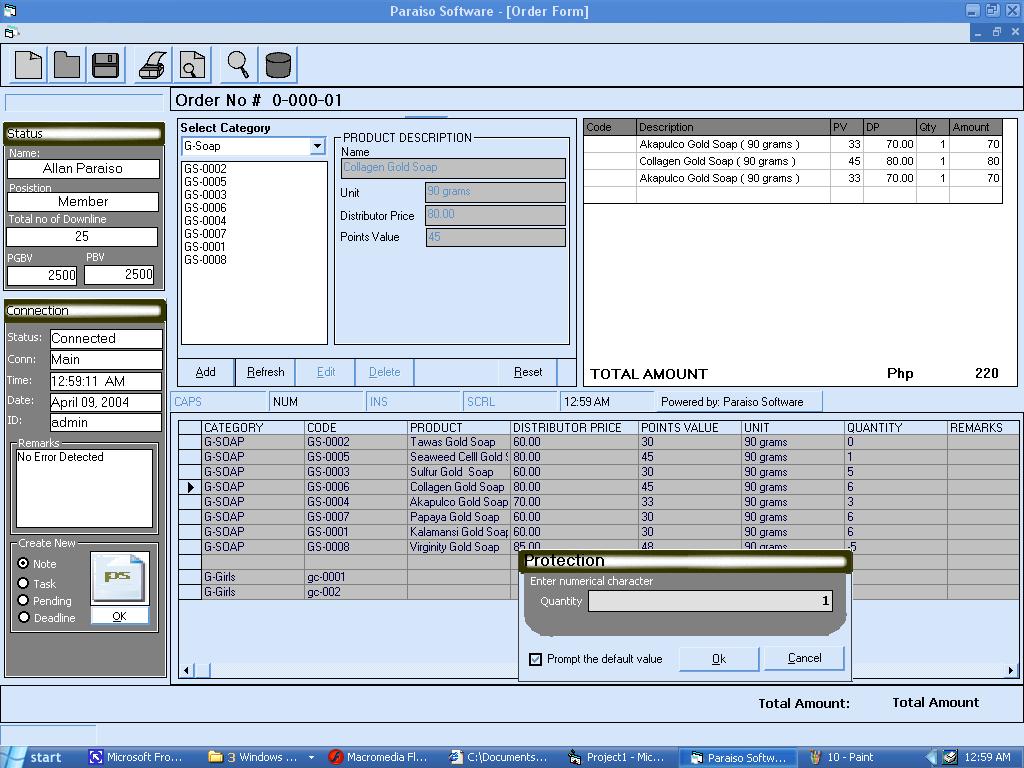Click QUANTITY column header
Viewport: 1024px width, 768px height.
click(895, 428)
